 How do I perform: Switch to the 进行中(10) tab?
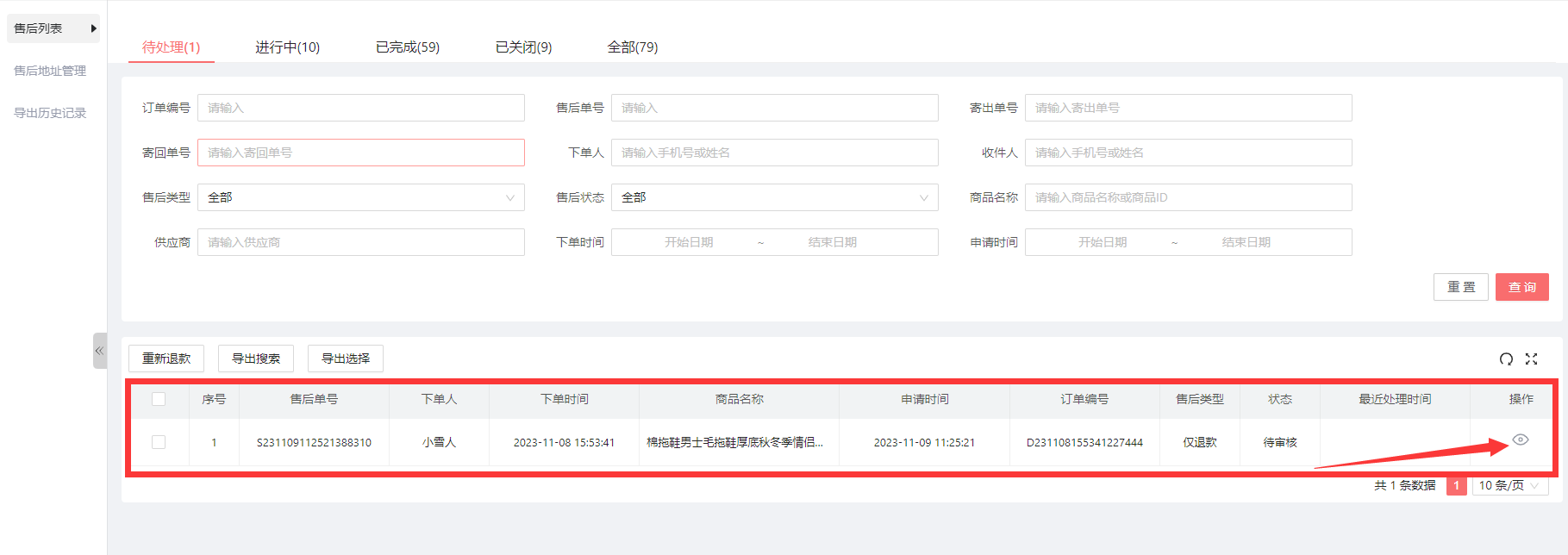click(x=287, y=47)
